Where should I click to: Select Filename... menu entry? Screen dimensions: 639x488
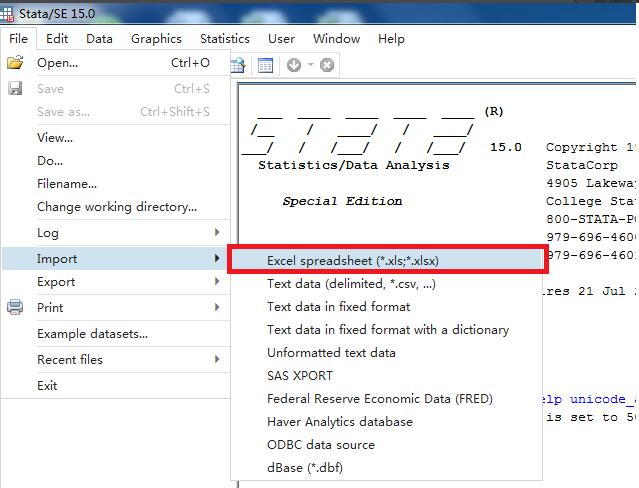(116, 183)
